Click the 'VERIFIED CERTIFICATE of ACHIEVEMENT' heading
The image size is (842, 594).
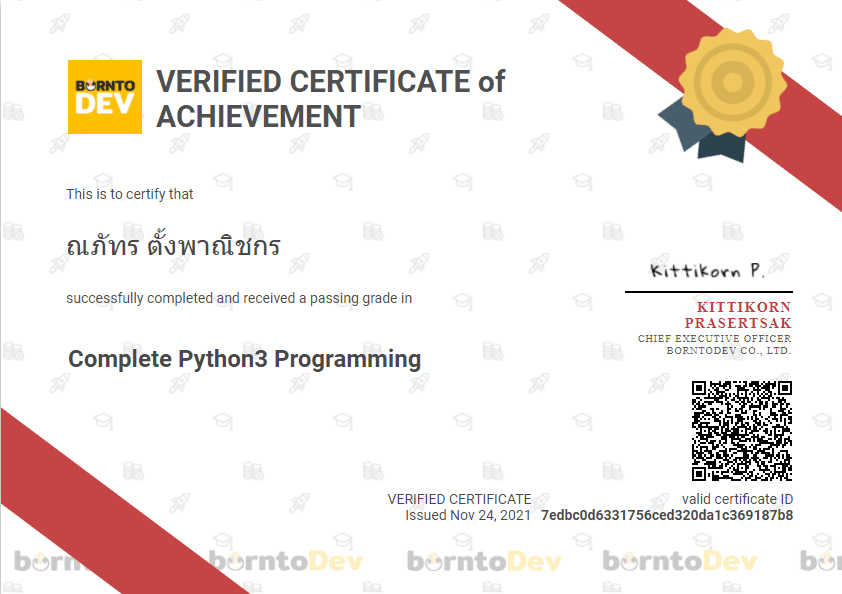(x=330, y=99)
